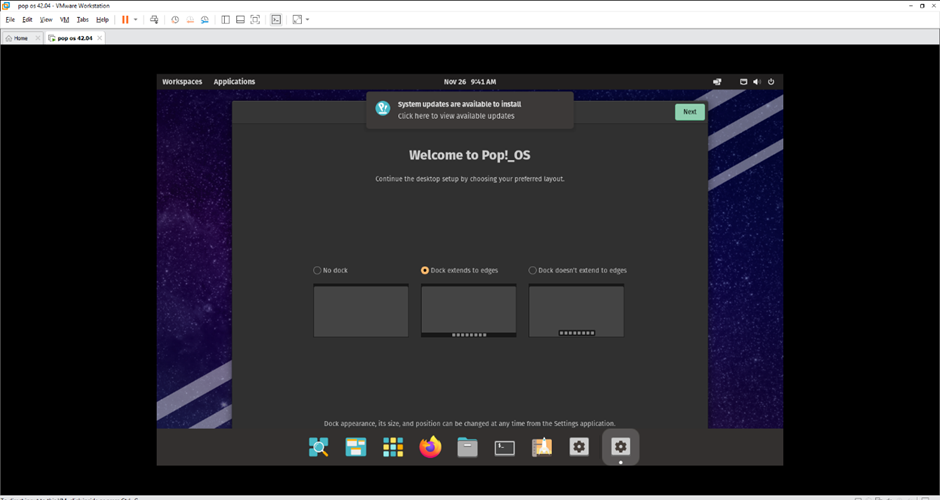Switch to the Home tab
940x500 pixels.
tap(17, 38)
